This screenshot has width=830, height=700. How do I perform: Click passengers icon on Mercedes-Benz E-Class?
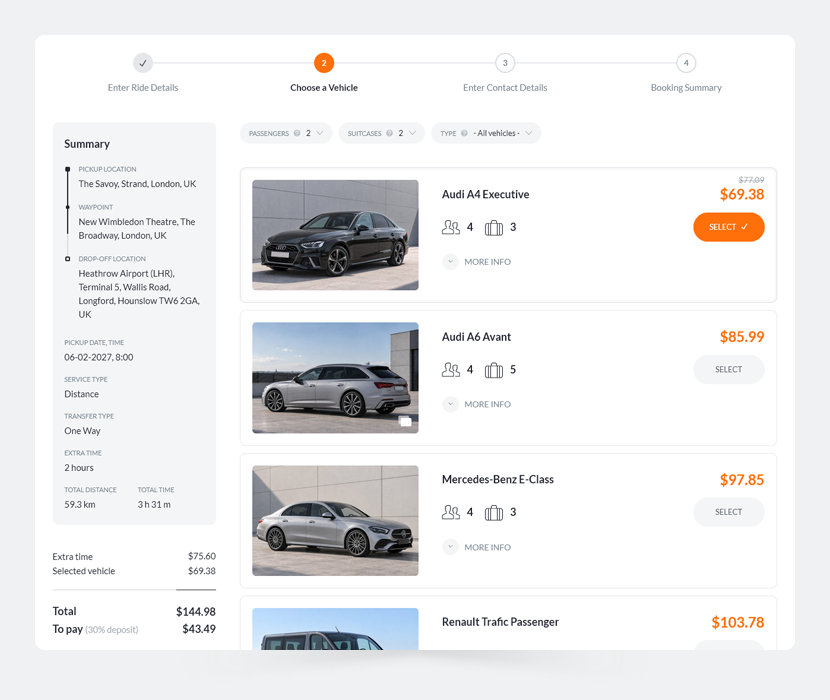451,512
